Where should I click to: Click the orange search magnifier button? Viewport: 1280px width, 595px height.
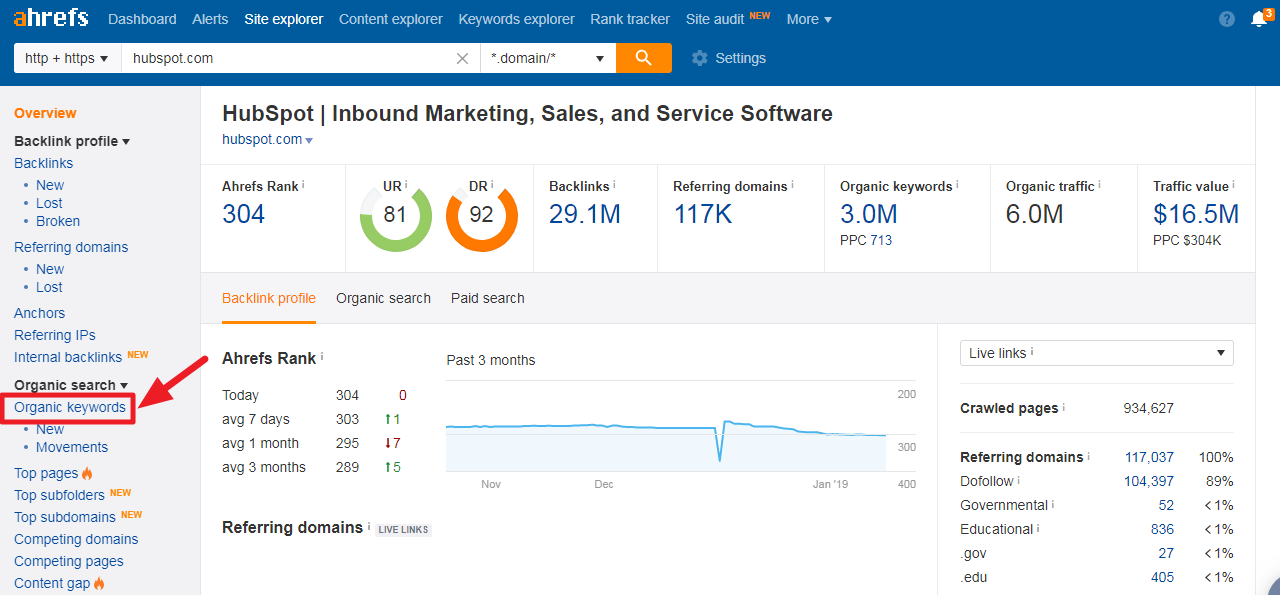(x=644, y=58)
